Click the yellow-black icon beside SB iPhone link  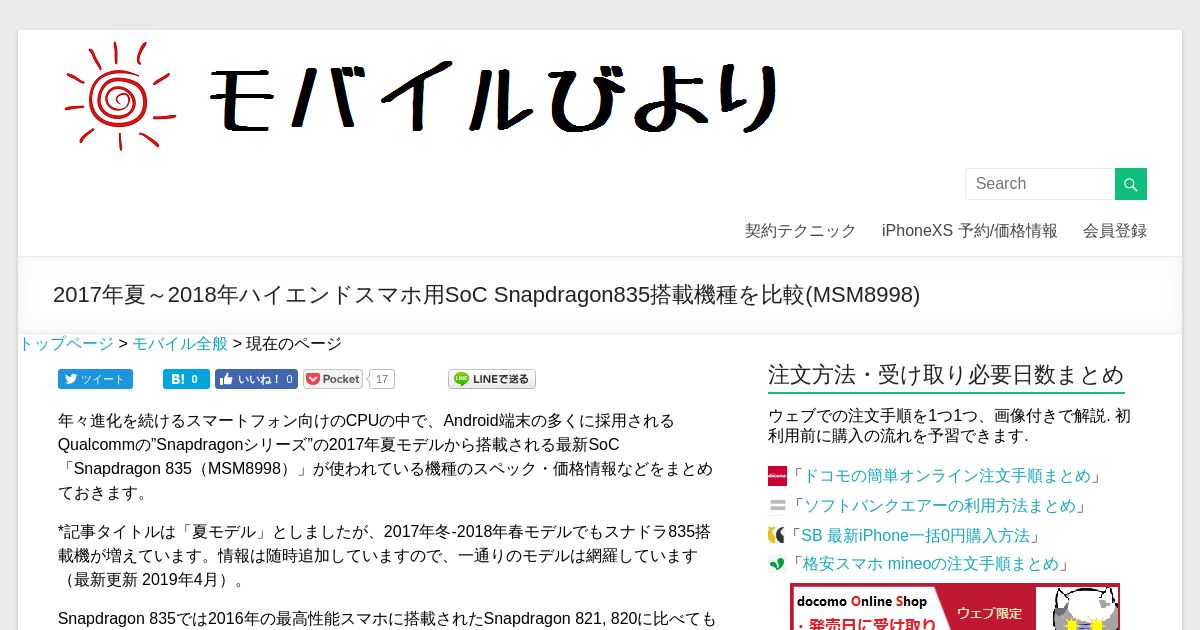click(776, 535)
